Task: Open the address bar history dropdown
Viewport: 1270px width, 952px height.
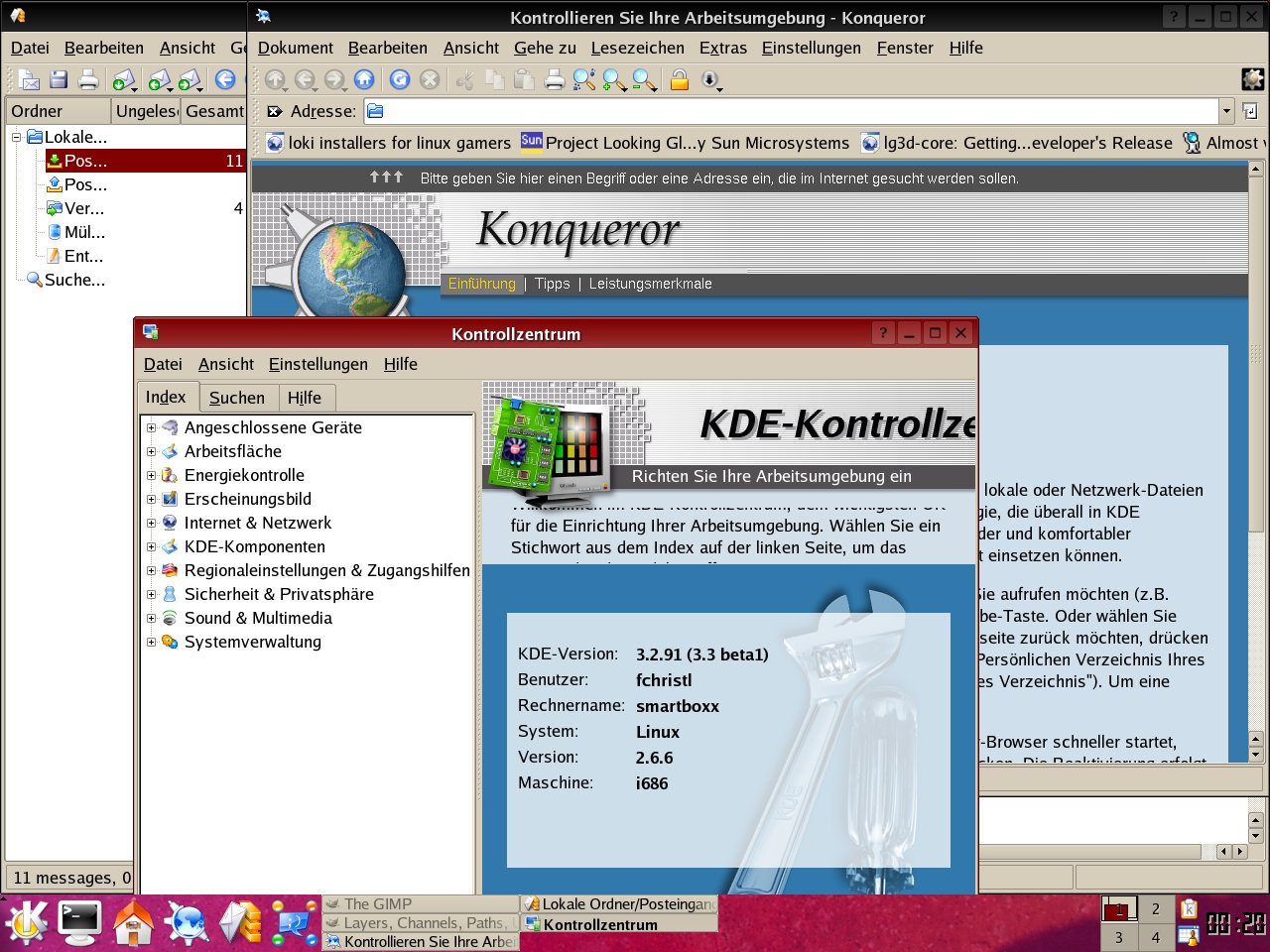Action: coord(1226,111)
